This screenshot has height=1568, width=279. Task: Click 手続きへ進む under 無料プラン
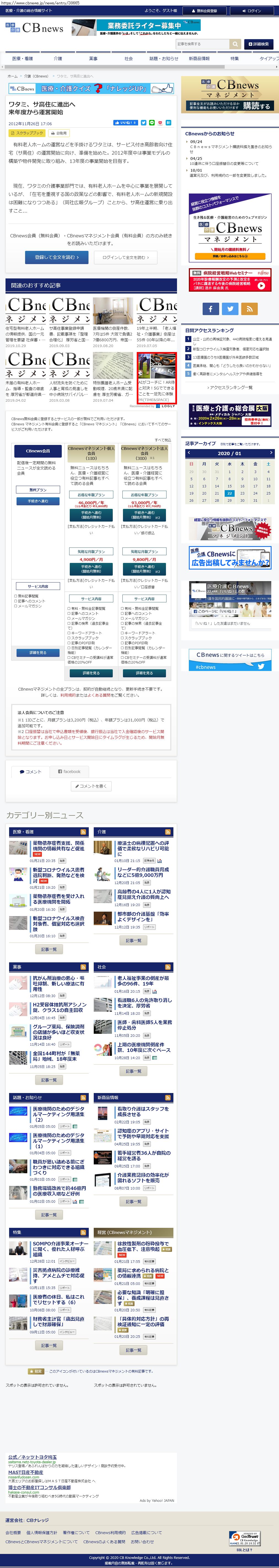(x=38, y=501)
